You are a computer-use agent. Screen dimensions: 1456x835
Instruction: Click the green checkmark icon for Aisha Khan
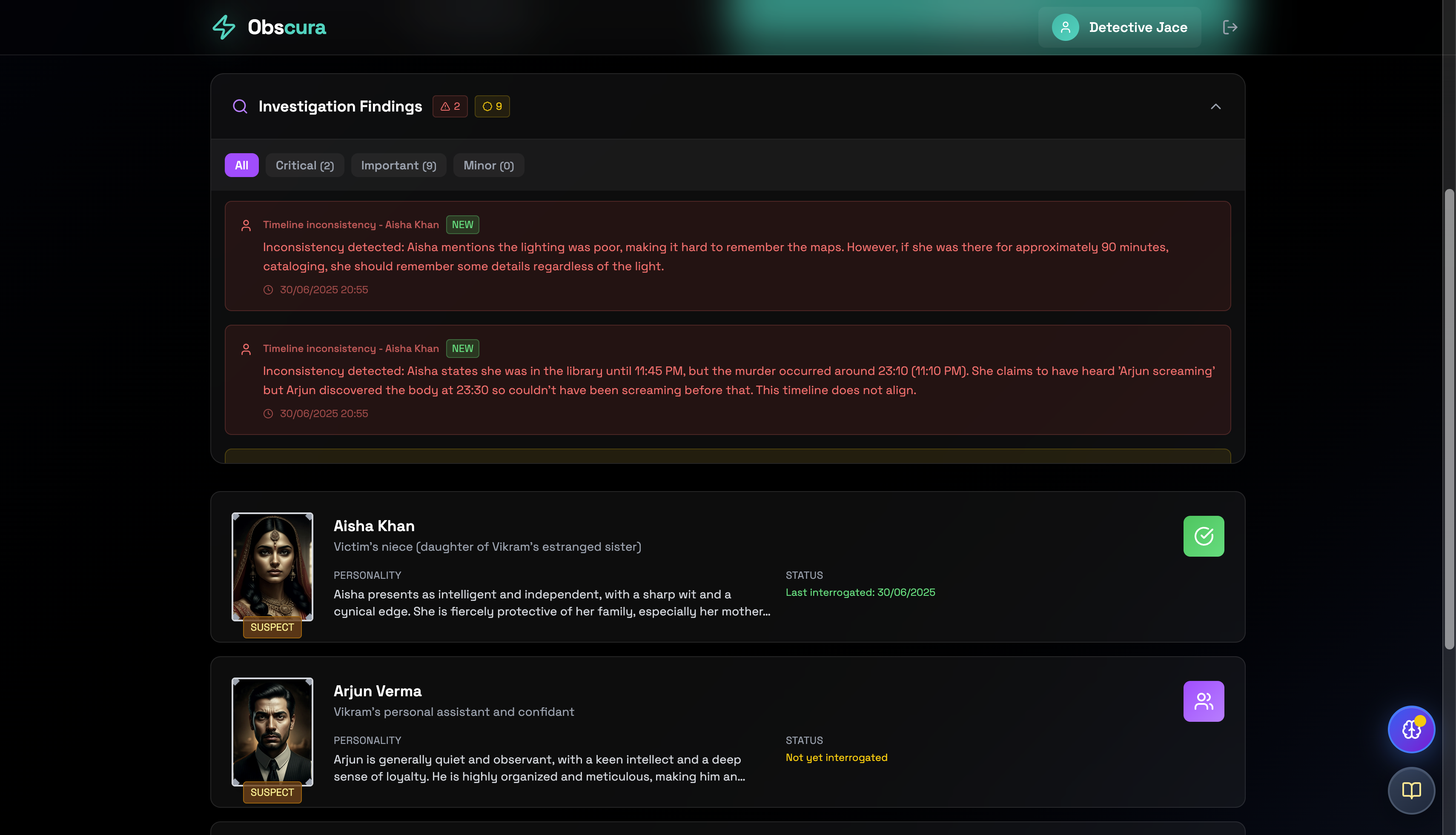pyautogui.click(x=1203, y=536)
